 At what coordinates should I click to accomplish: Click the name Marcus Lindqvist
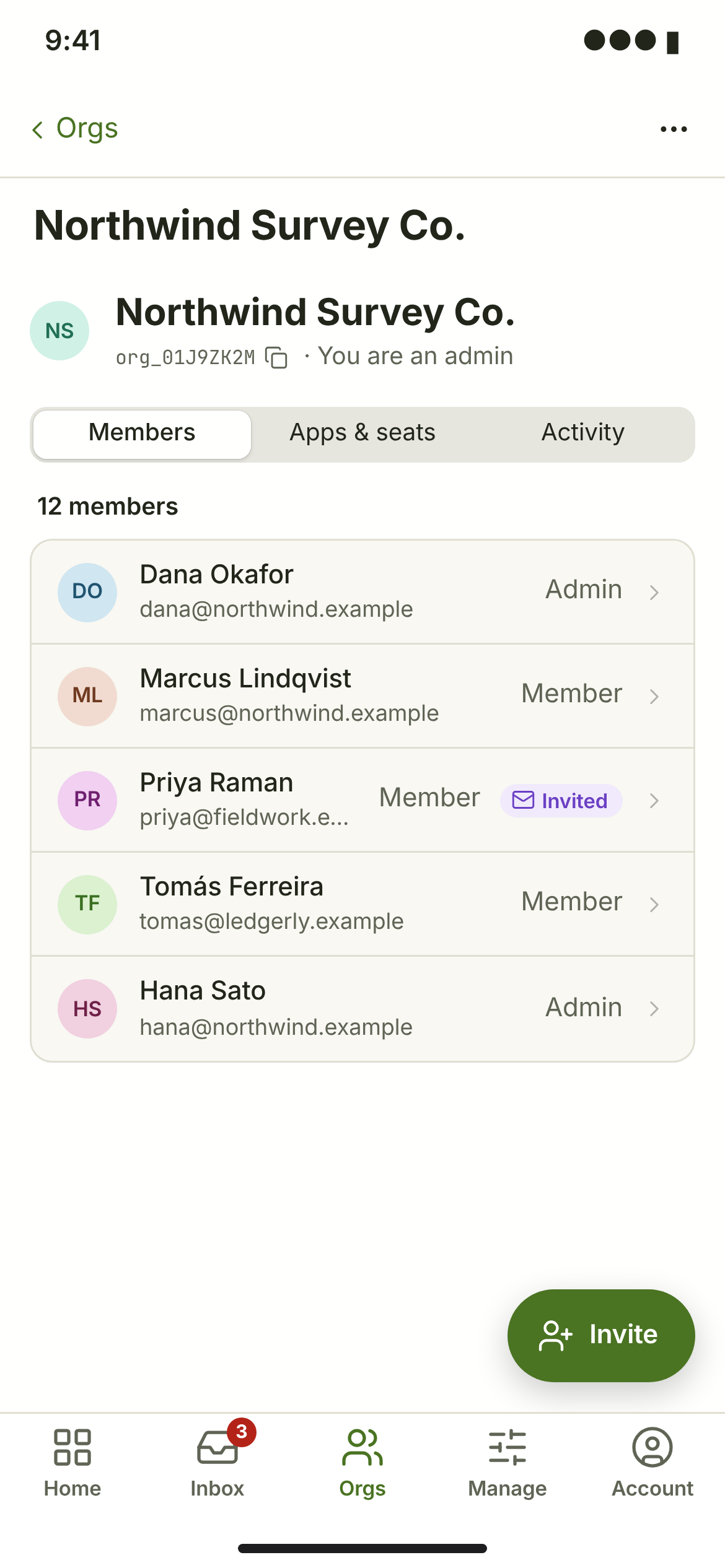click(x=245, y=679)
